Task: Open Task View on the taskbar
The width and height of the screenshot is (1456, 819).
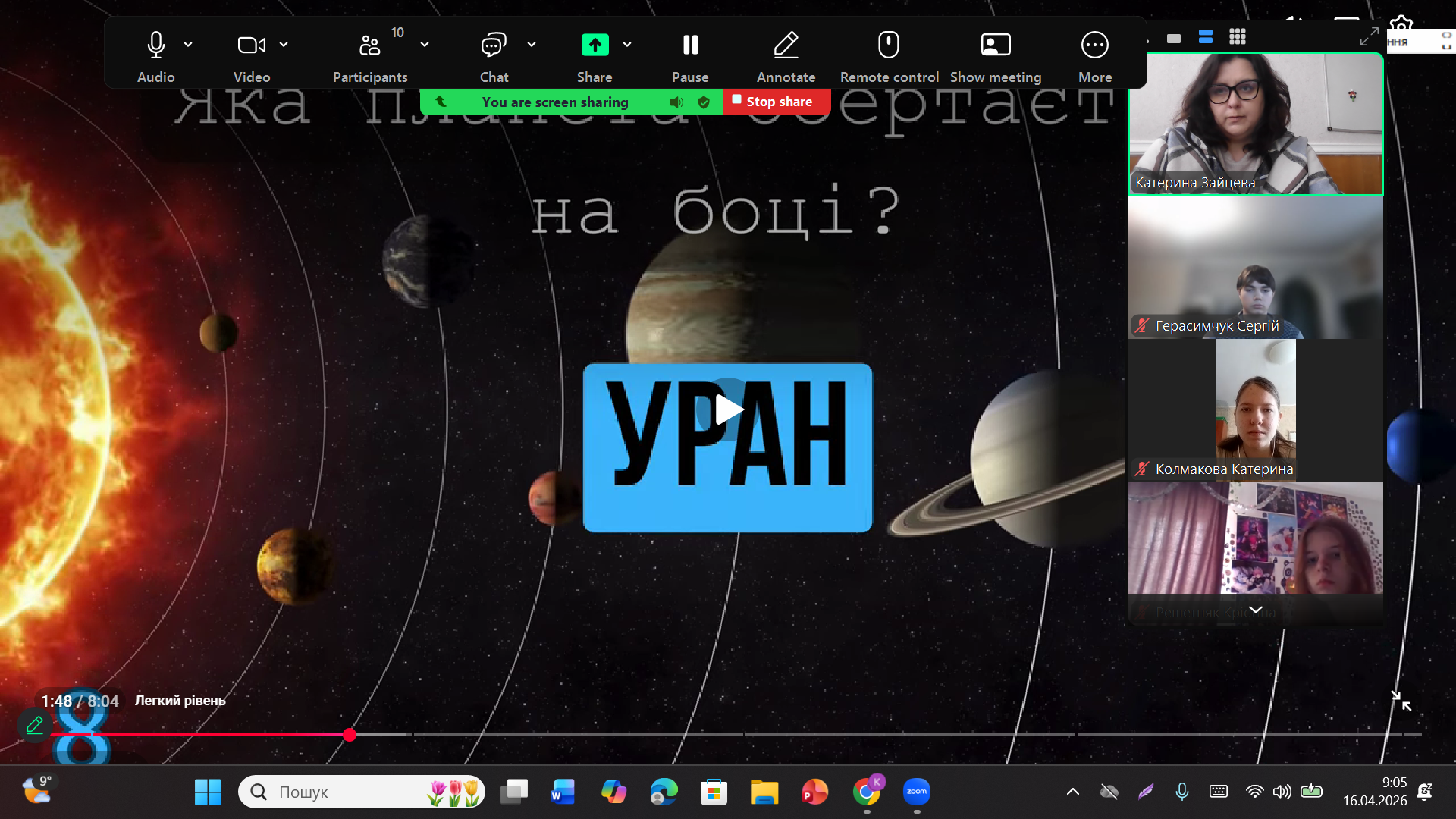Action: coord(514,792)
